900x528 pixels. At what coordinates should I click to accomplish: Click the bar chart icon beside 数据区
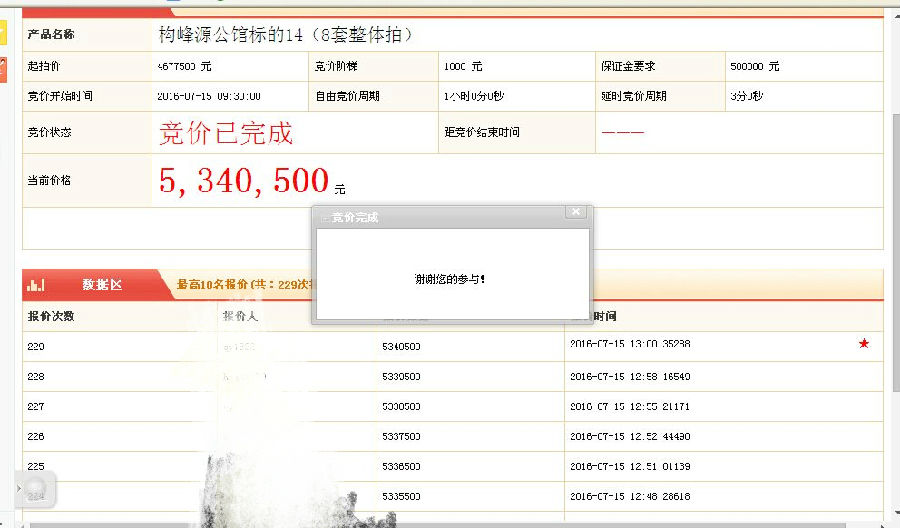(x=36, y=285)
